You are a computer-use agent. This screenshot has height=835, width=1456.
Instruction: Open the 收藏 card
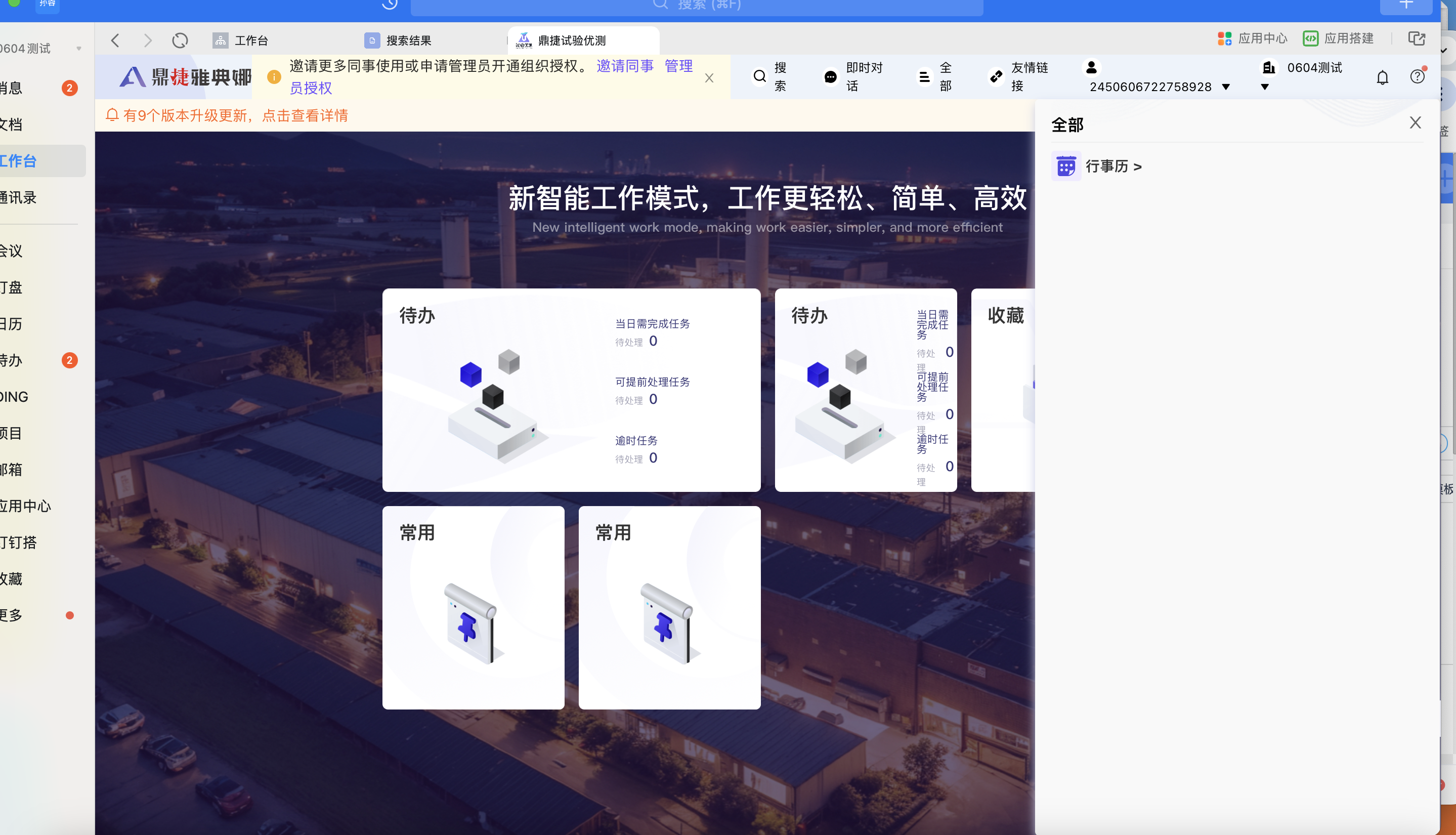pos(1003,390)
